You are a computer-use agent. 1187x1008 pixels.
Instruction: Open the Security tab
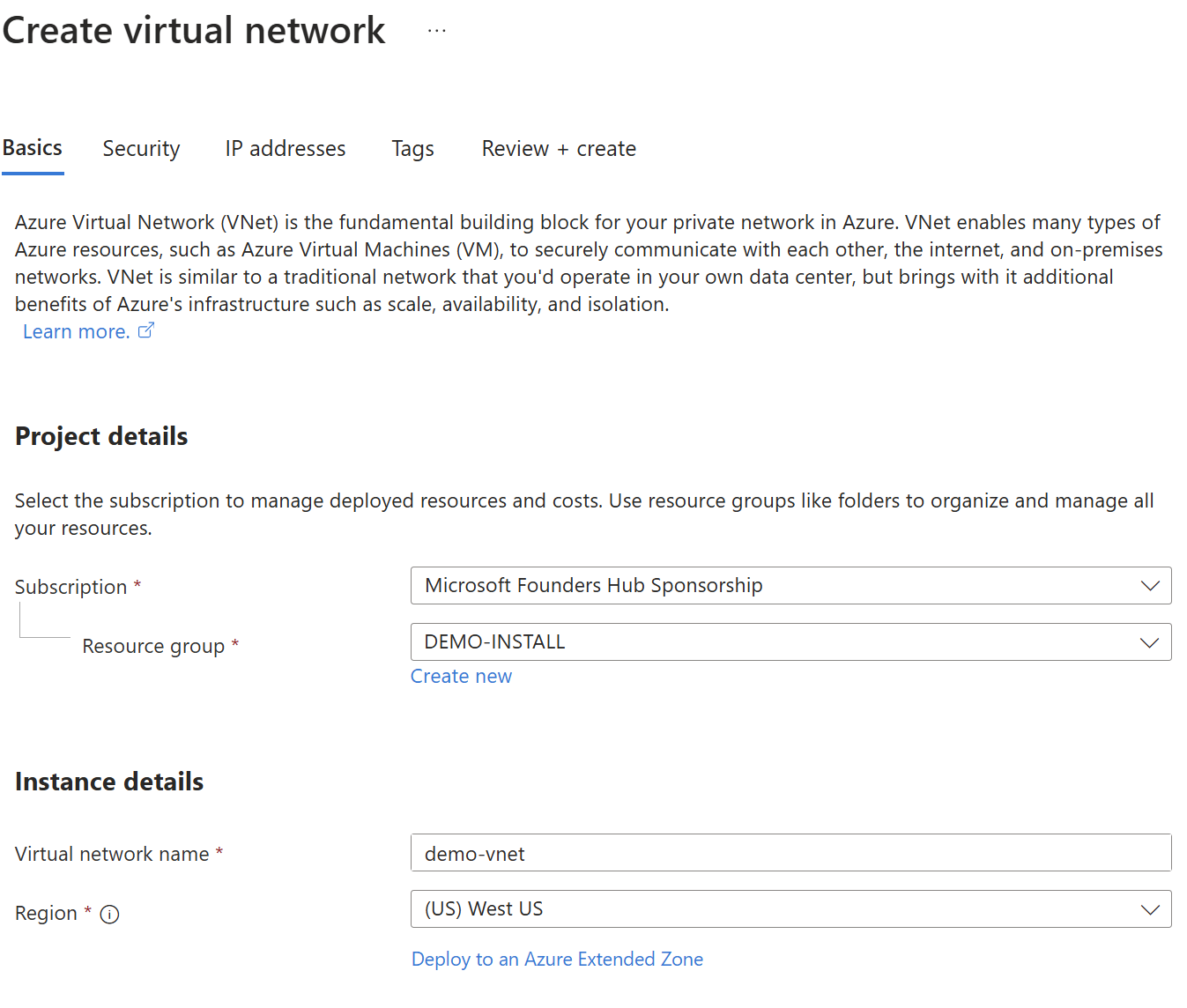click(x=141, y=149)
